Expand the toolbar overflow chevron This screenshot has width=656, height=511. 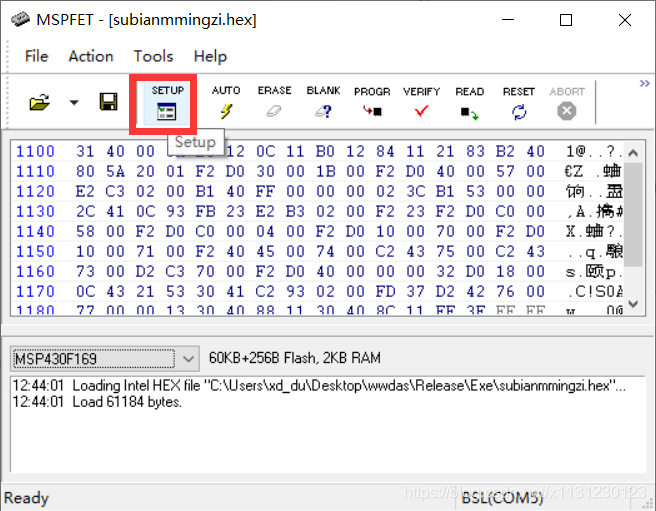click(645, 84)
